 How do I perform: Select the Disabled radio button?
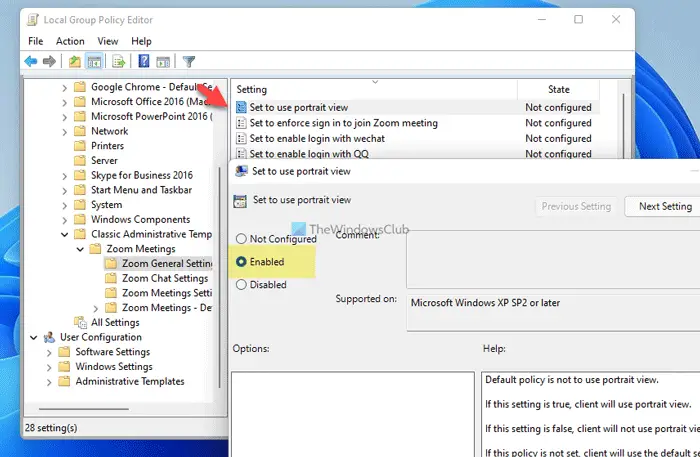point(241,284)
